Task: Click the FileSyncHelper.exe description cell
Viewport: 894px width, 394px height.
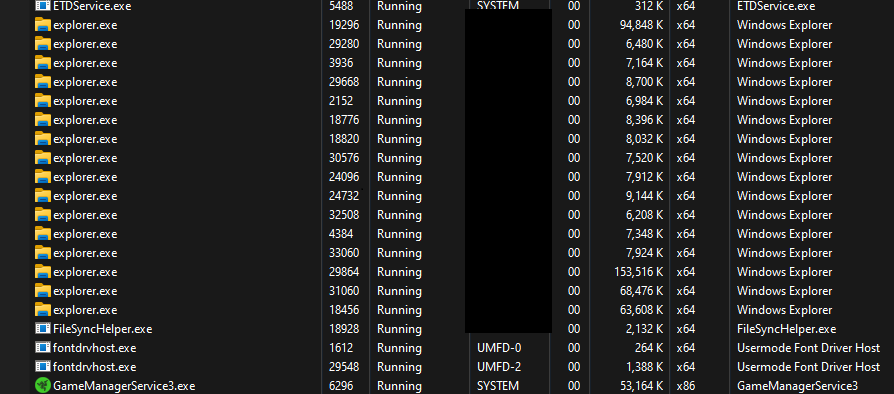Action: coord(786,329)
